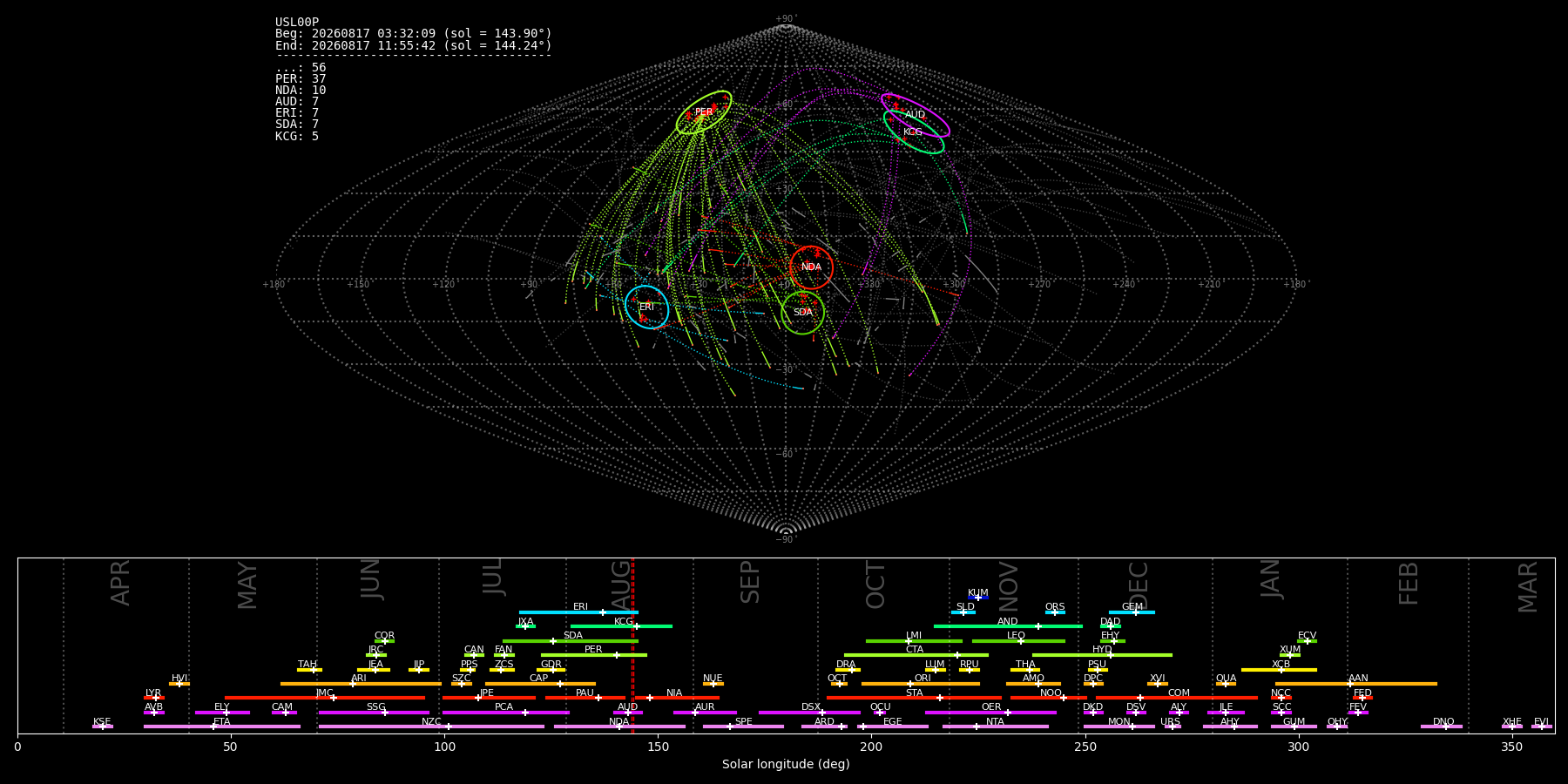Image resolution: width=1568 pixels, height=784 pixels.
Task: Click the GEM shower bar in timeline
Action: (1132, 612)
